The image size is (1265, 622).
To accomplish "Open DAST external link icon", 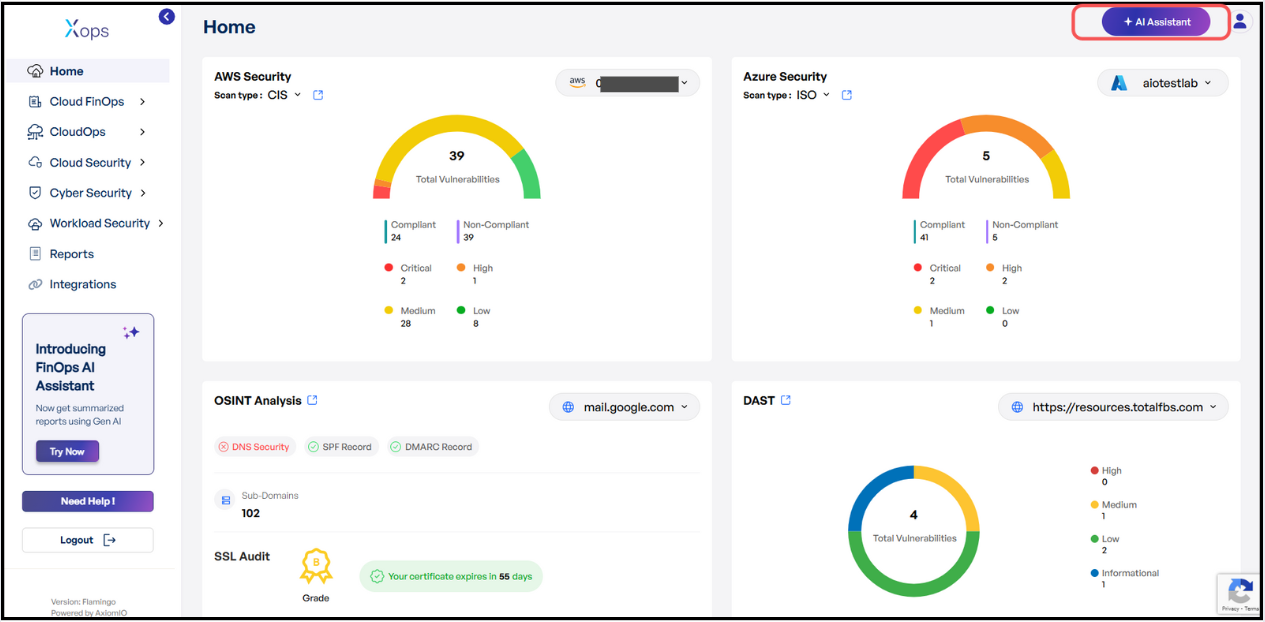I will (786, 400).
